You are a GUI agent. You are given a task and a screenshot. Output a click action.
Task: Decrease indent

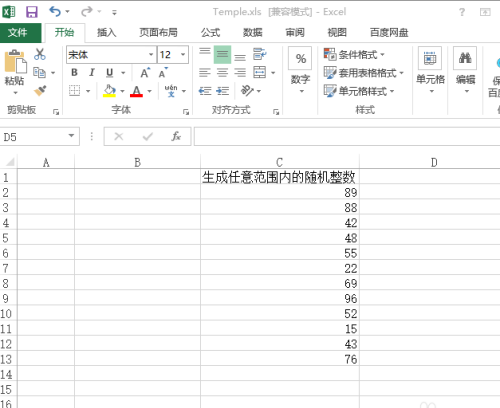(205, 91)
